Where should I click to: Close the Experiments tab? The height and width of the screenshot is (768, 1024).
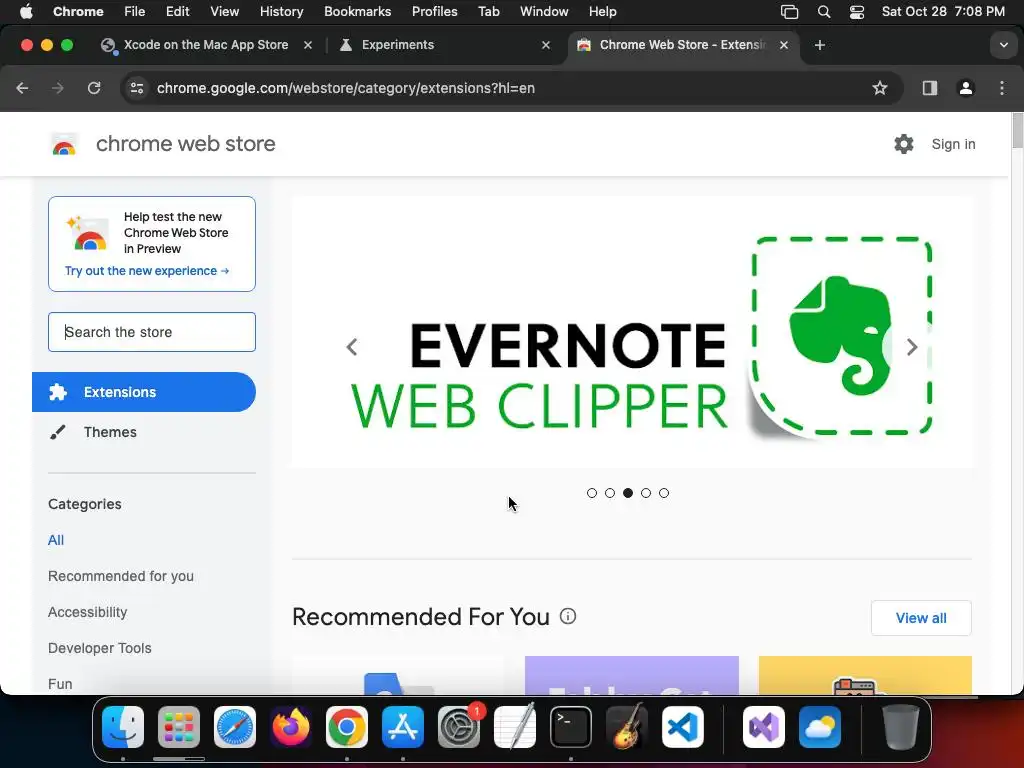pyautogui.click(x=546, y=45)
